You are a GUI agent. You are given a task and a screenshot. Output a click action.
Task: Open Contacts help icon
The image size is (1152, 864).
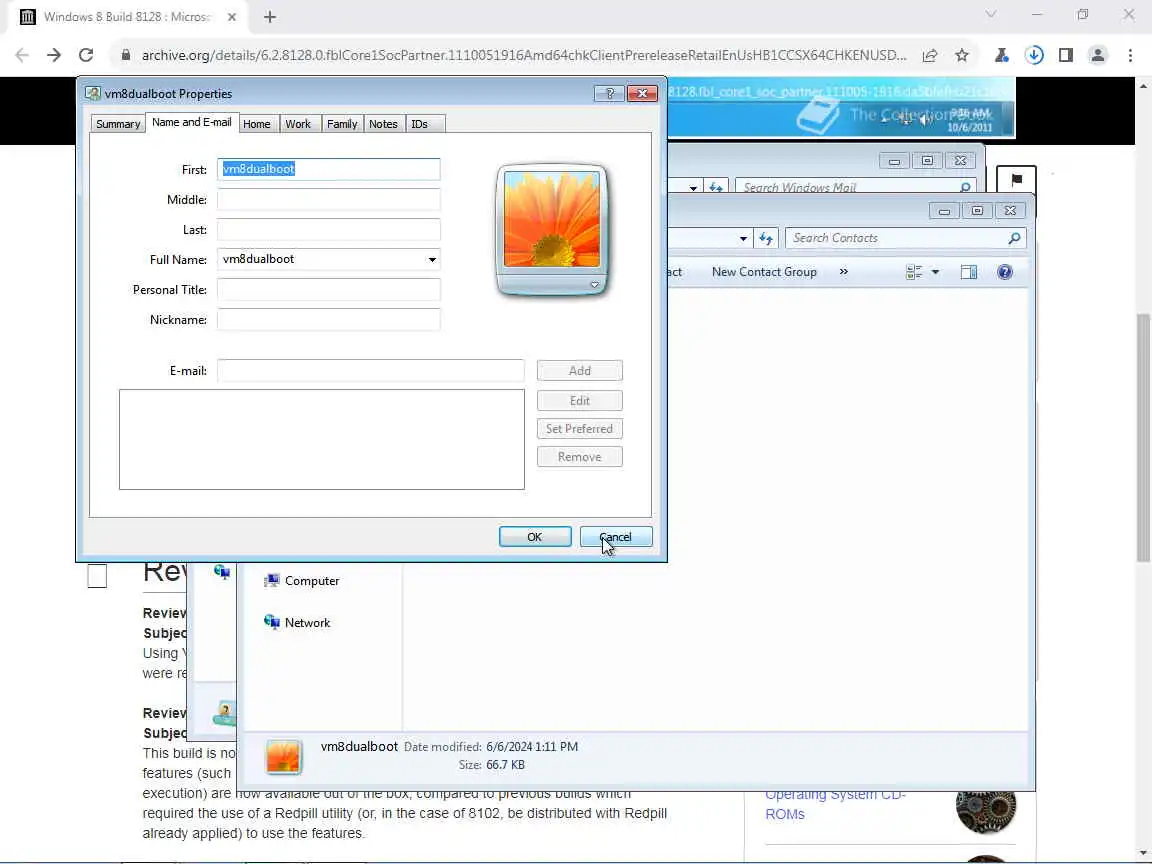point(1004,272)
